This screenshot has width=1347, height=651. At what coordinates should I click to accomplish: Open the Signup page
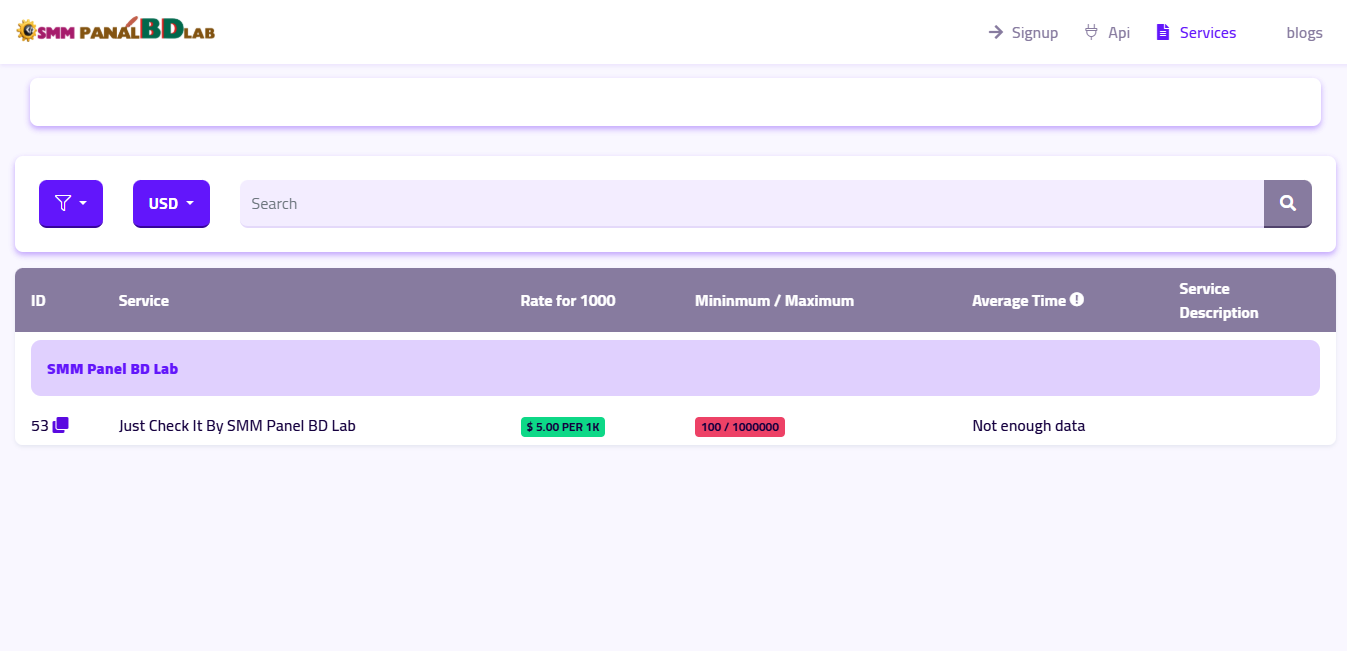point(1023,33)
